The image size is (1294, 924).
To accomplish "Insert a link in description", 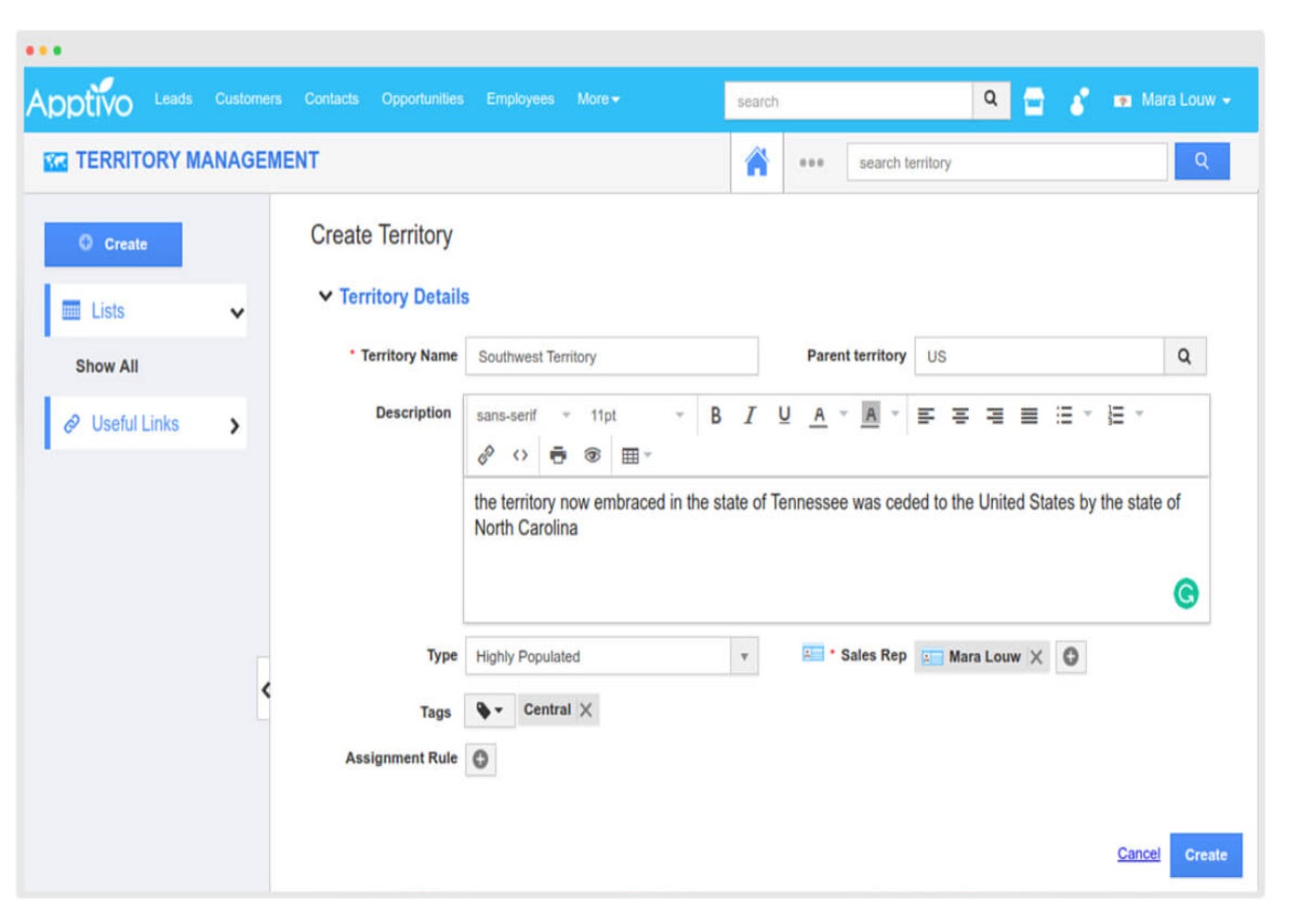I will (485, 456).
